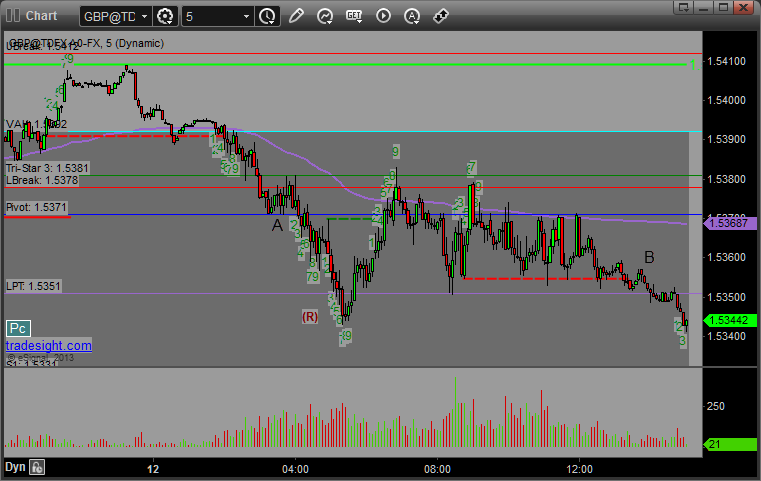Viewport: 761px width, 481px height.
Task: Click the 1.53600 price axis label
Action: pos(727,257)
